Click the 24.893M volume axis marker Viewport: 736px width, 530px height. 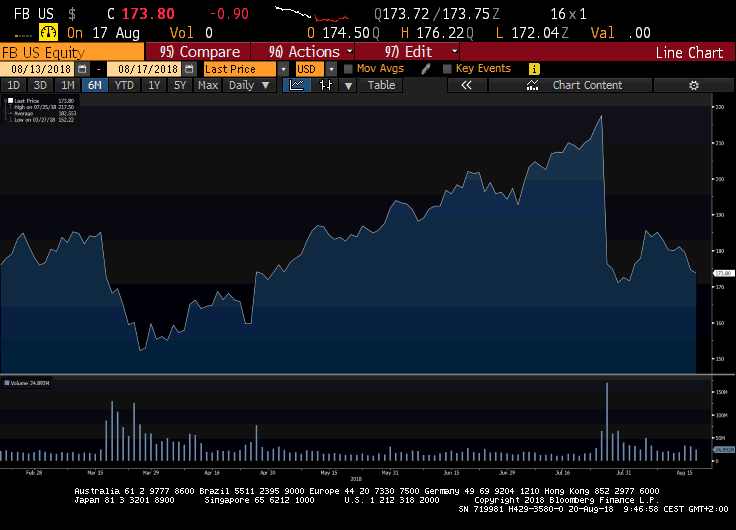point(724,450)
